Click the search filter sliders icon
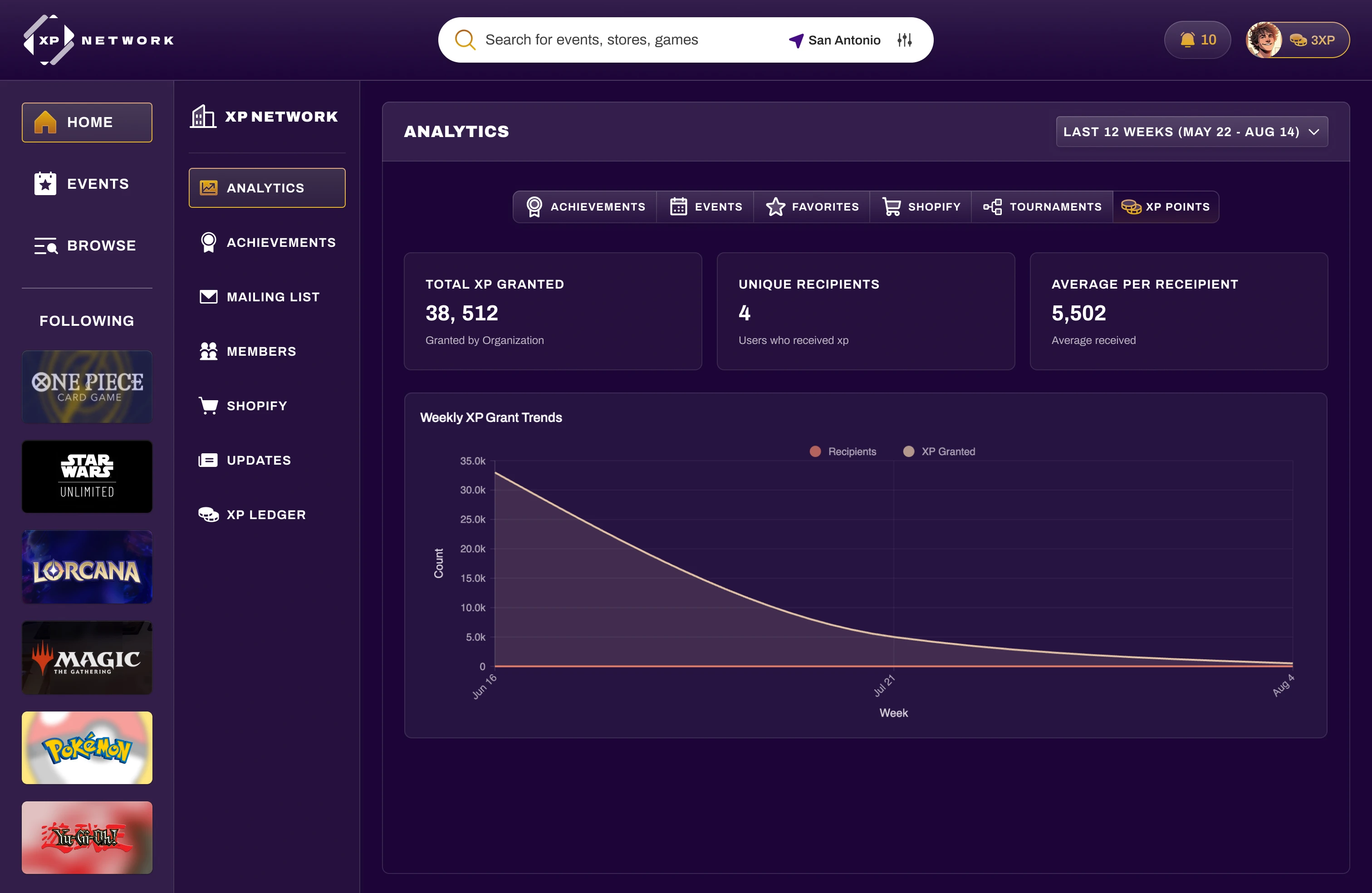1372x893 pixels. click(905, 40)
